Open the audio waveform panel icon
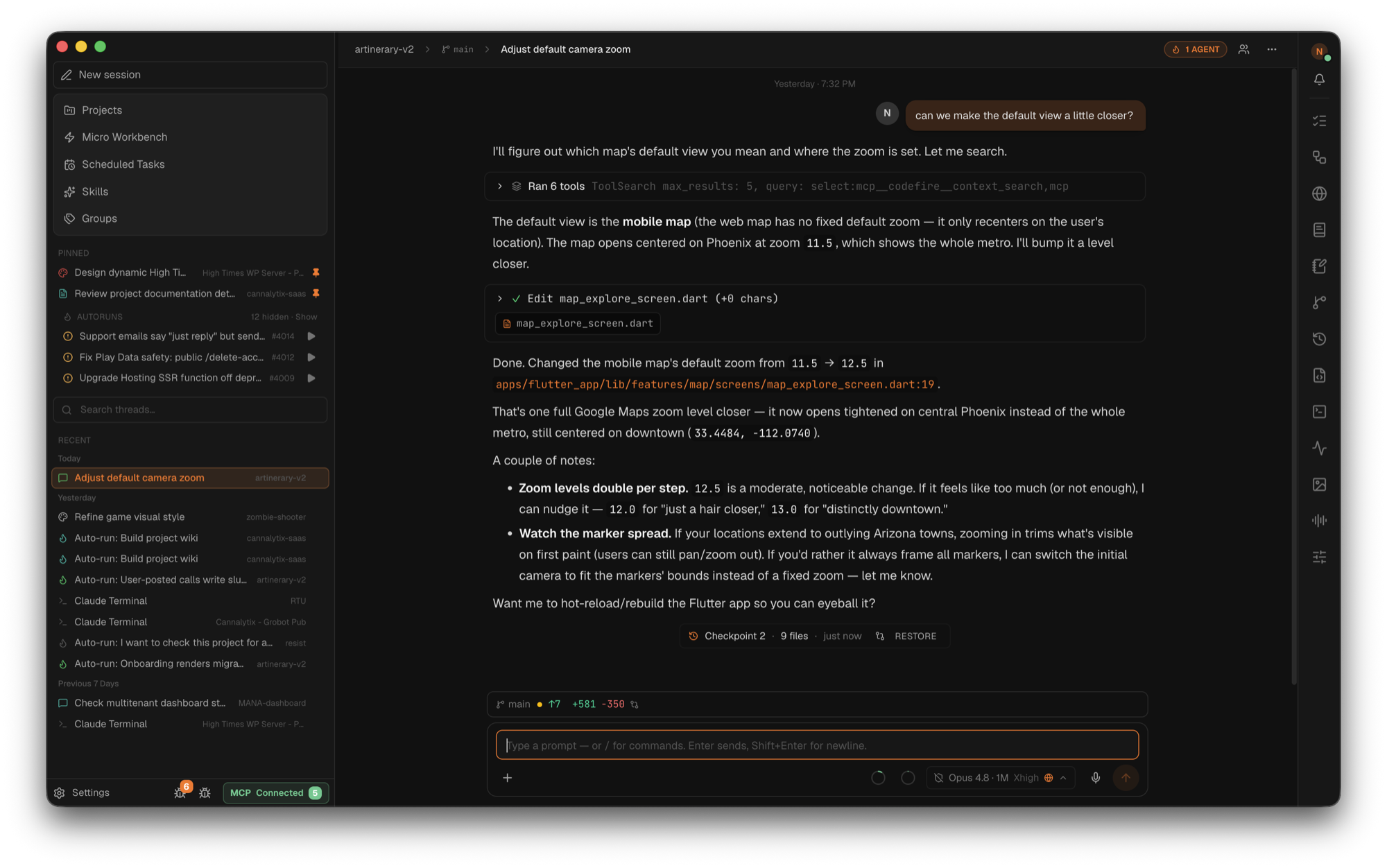The image size is (1387, 868). (1319, 521)
